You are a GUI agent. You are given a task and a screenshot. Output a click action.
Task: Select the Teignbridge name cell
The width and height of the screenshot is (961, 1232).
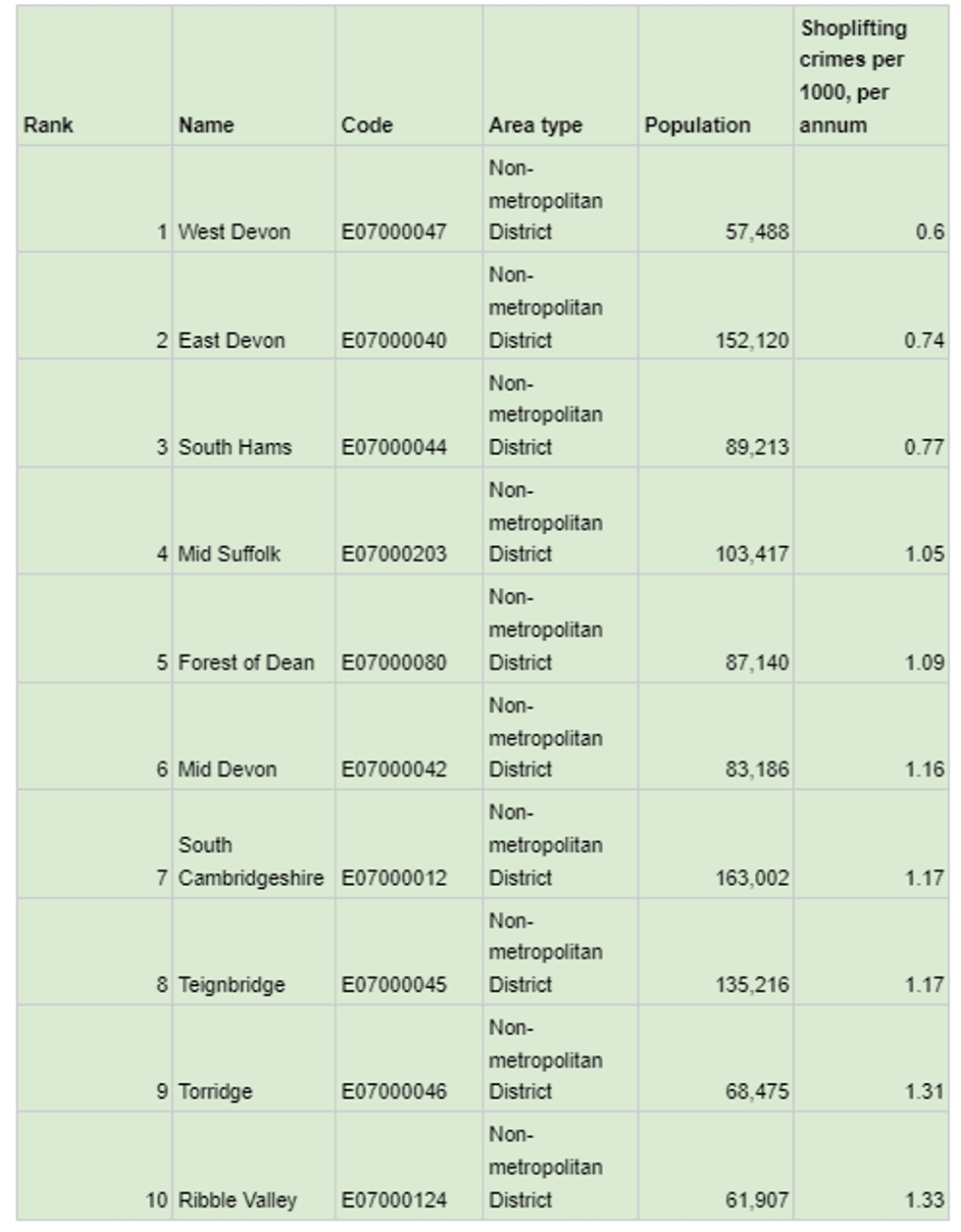click(x=231, y=985)
